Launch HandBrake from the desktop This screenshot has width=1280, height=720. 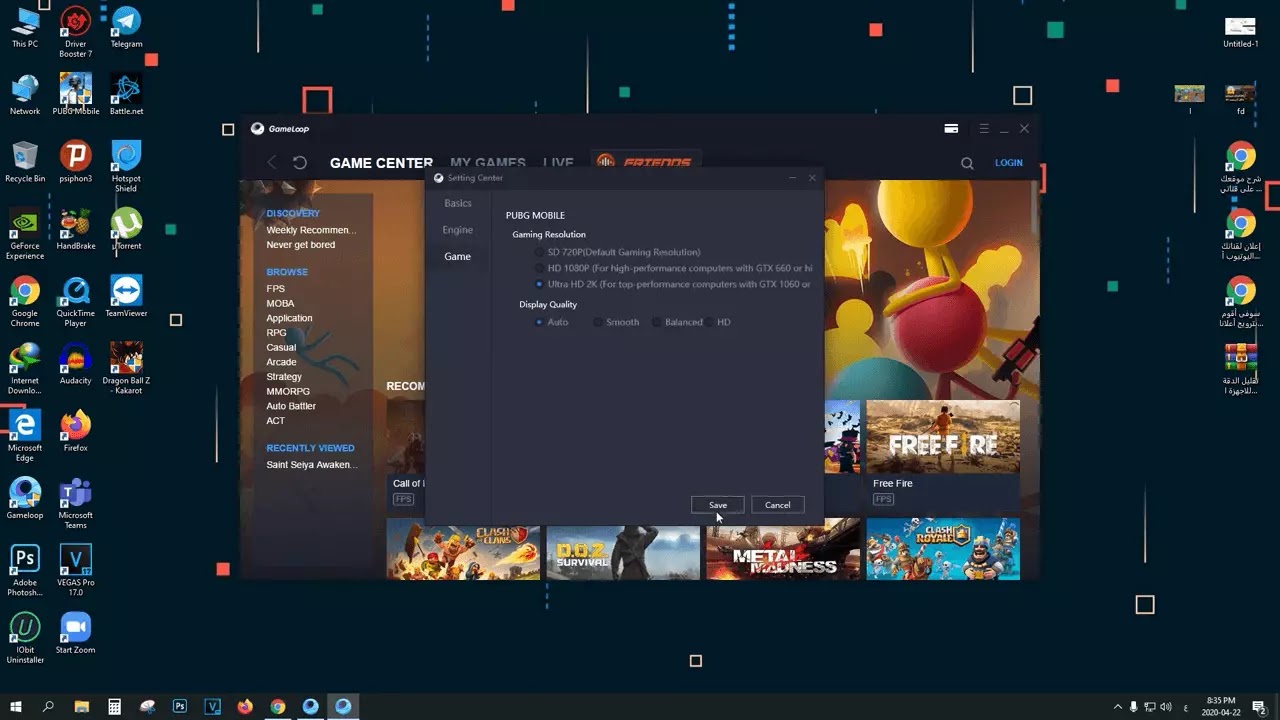[75, 229]
